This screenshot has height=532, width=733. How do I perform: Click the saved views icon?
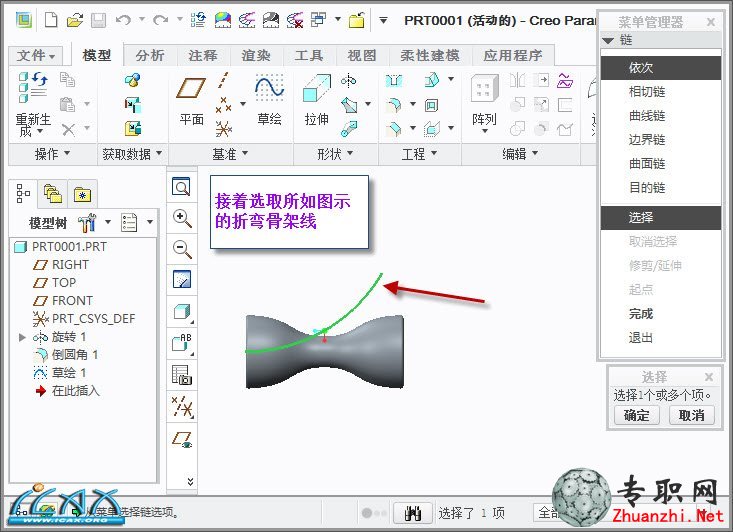[x=182, y=374]
